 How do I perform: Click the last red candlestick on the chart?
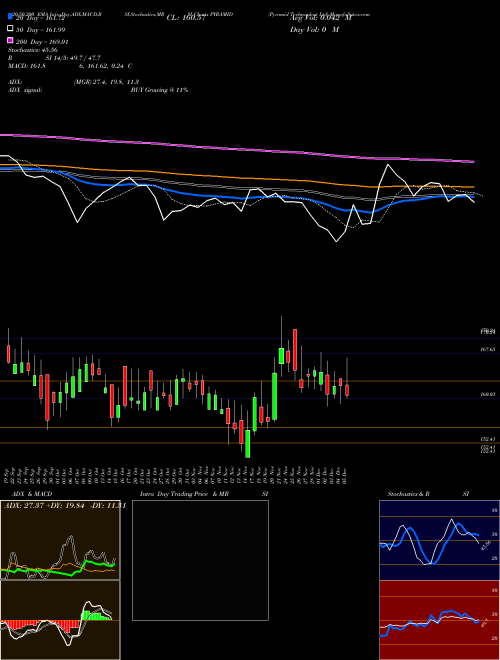click(x=347, y=390)
